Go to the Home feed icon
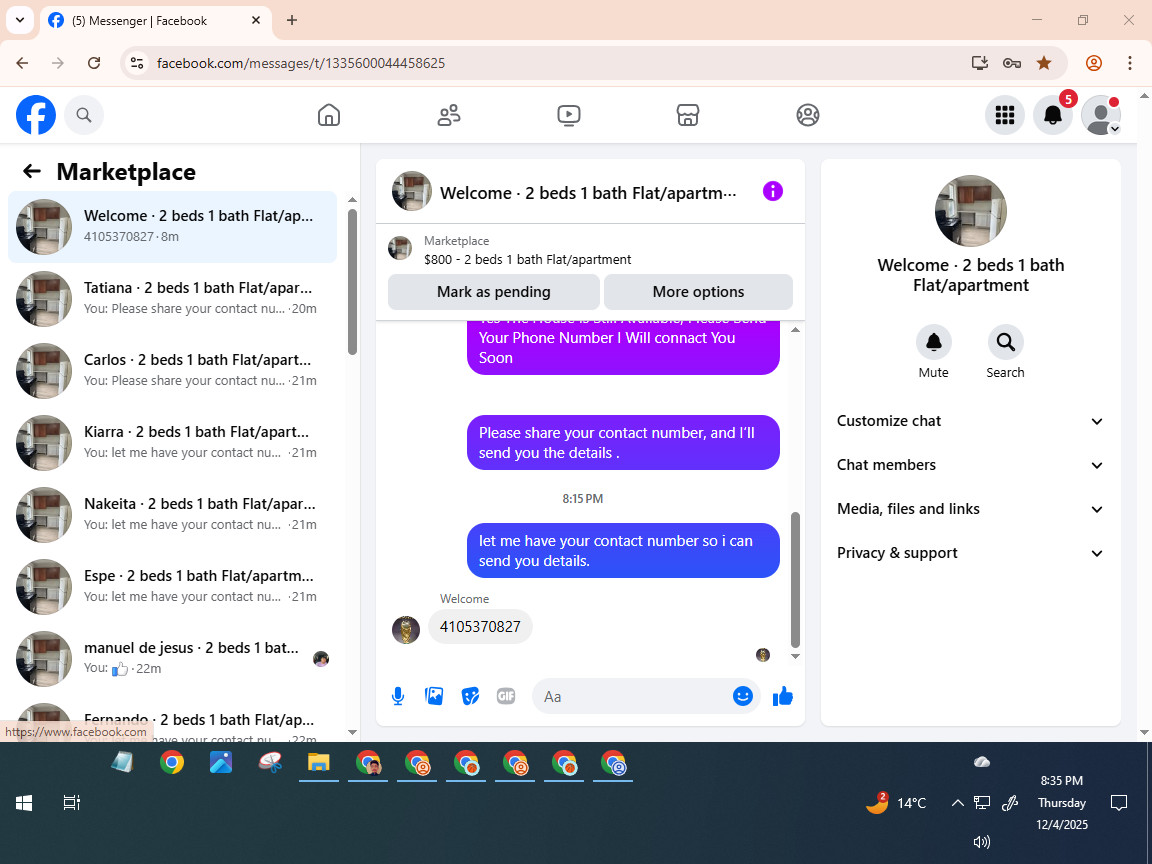Viewport: 1152px width, 864px height. tap(328, 115)
